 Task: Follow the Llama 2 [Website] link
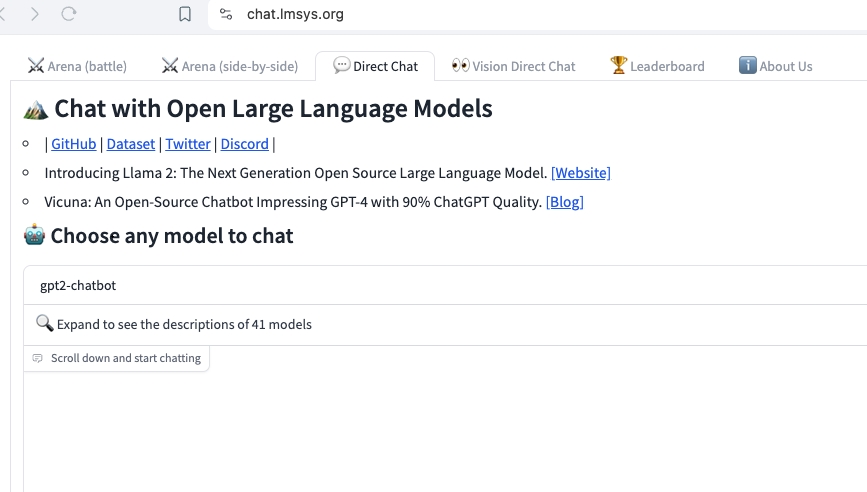[x=580, y=173]
